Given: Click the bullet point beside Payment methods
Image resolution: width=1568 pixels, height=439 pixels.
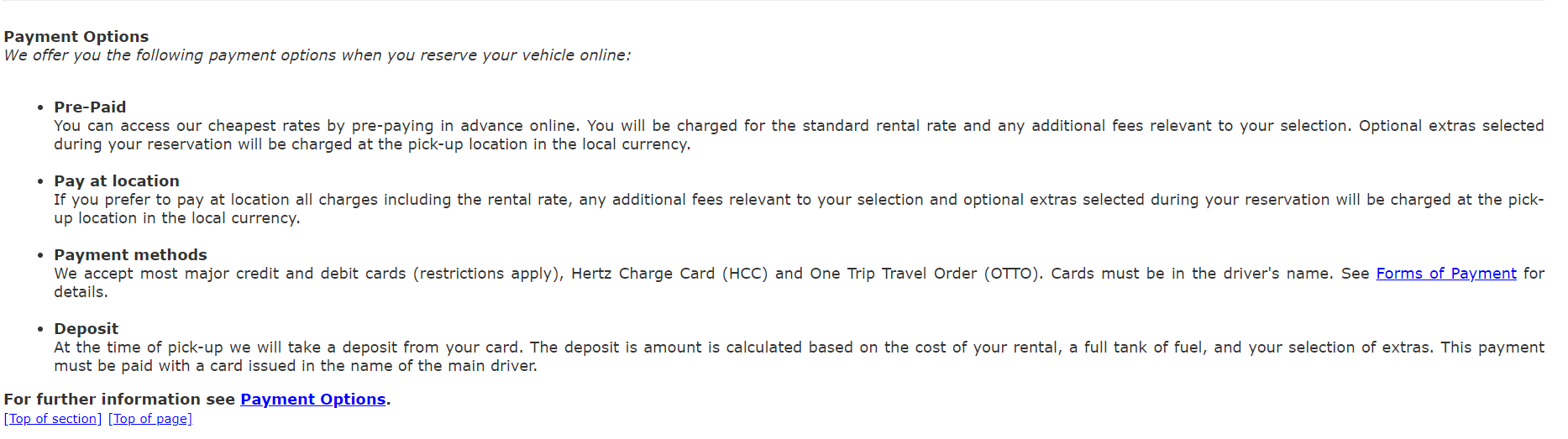Looking at the screenshot, I should tap(40, 256).
